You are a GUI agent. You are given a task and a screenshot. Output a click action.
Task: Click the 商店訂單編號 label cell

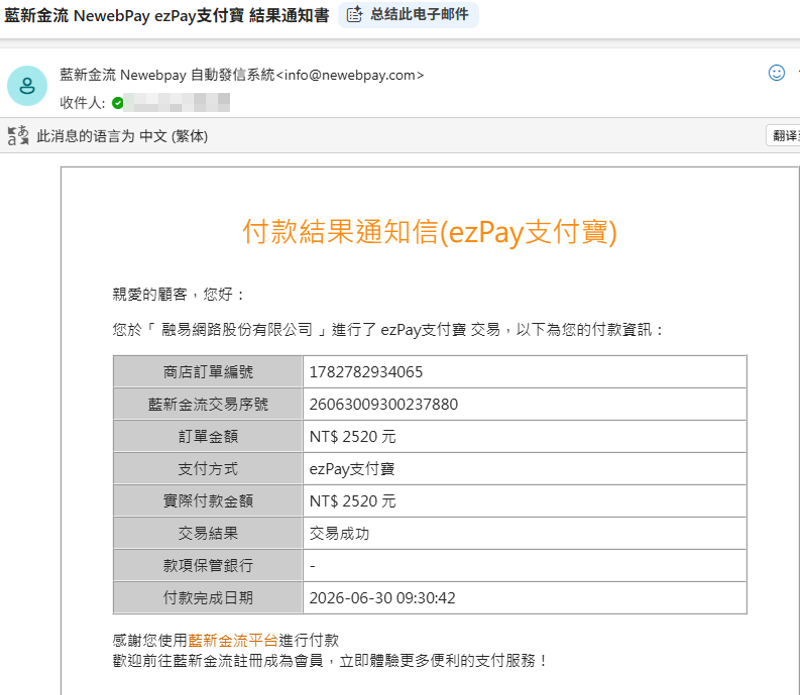point(208,372)
